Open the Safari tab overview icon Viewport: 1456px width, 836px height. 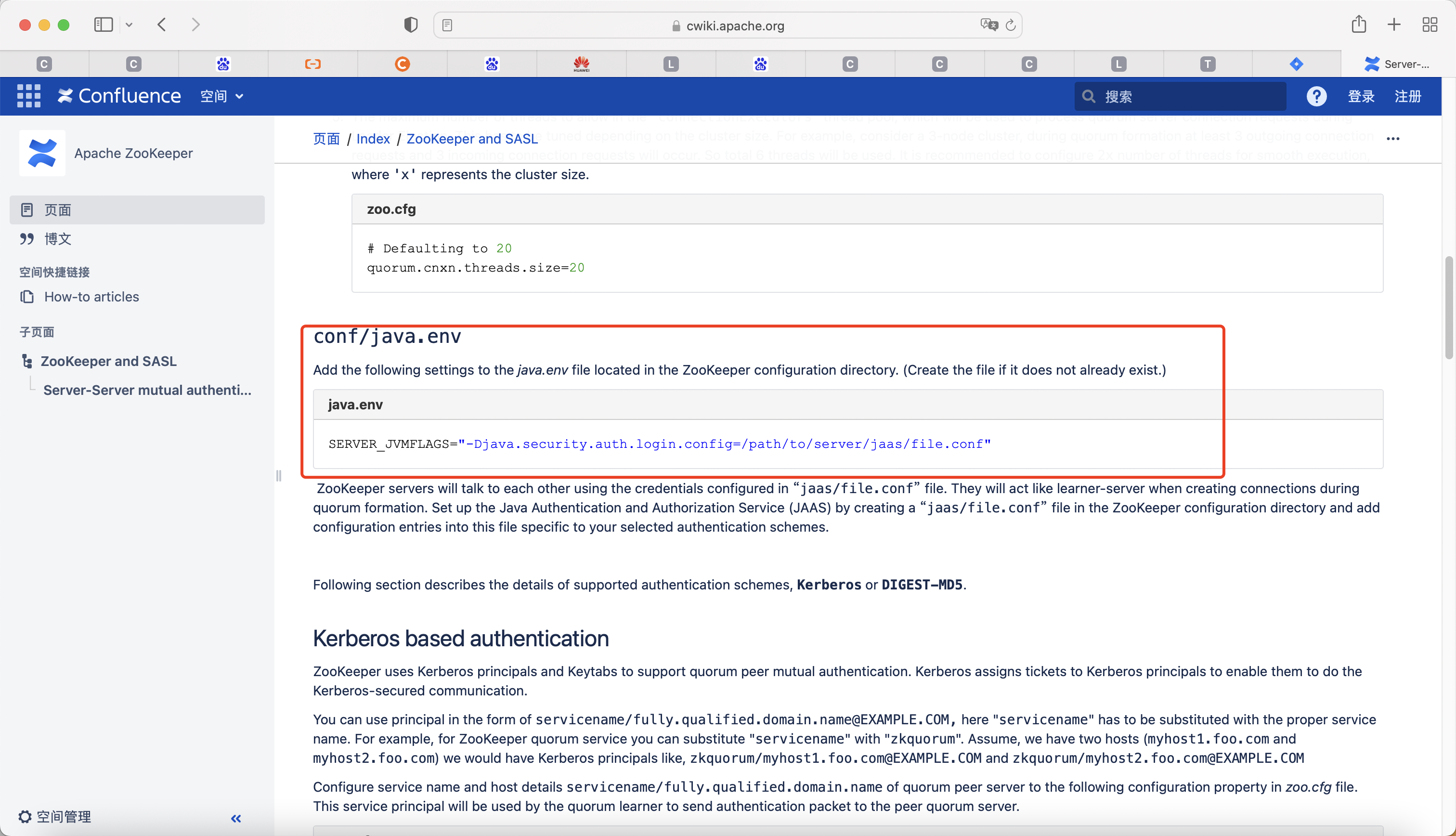(x=1429, y=25)
